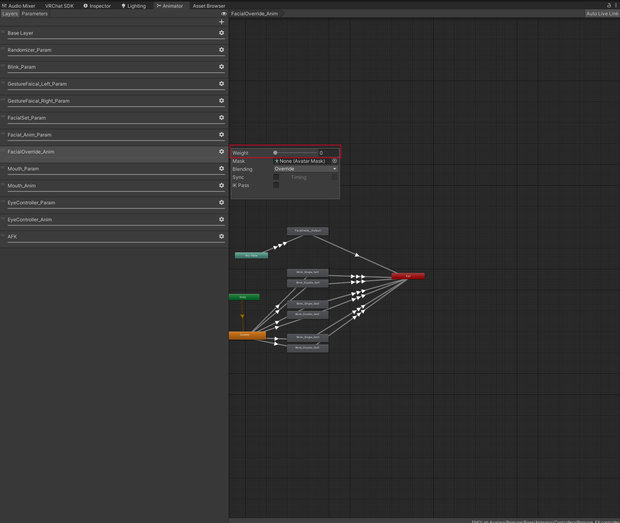The height and width of the screenshot is (523, 620).
Task: Switch to the Inspector tab
Action: [x=97, y=6]
